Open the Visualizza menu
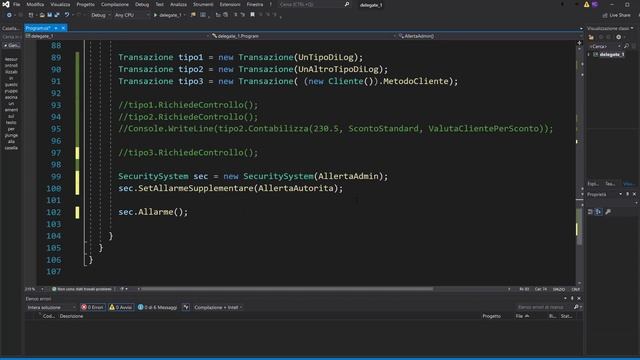Screen dimensions: 640x360 tap(60, 4)
